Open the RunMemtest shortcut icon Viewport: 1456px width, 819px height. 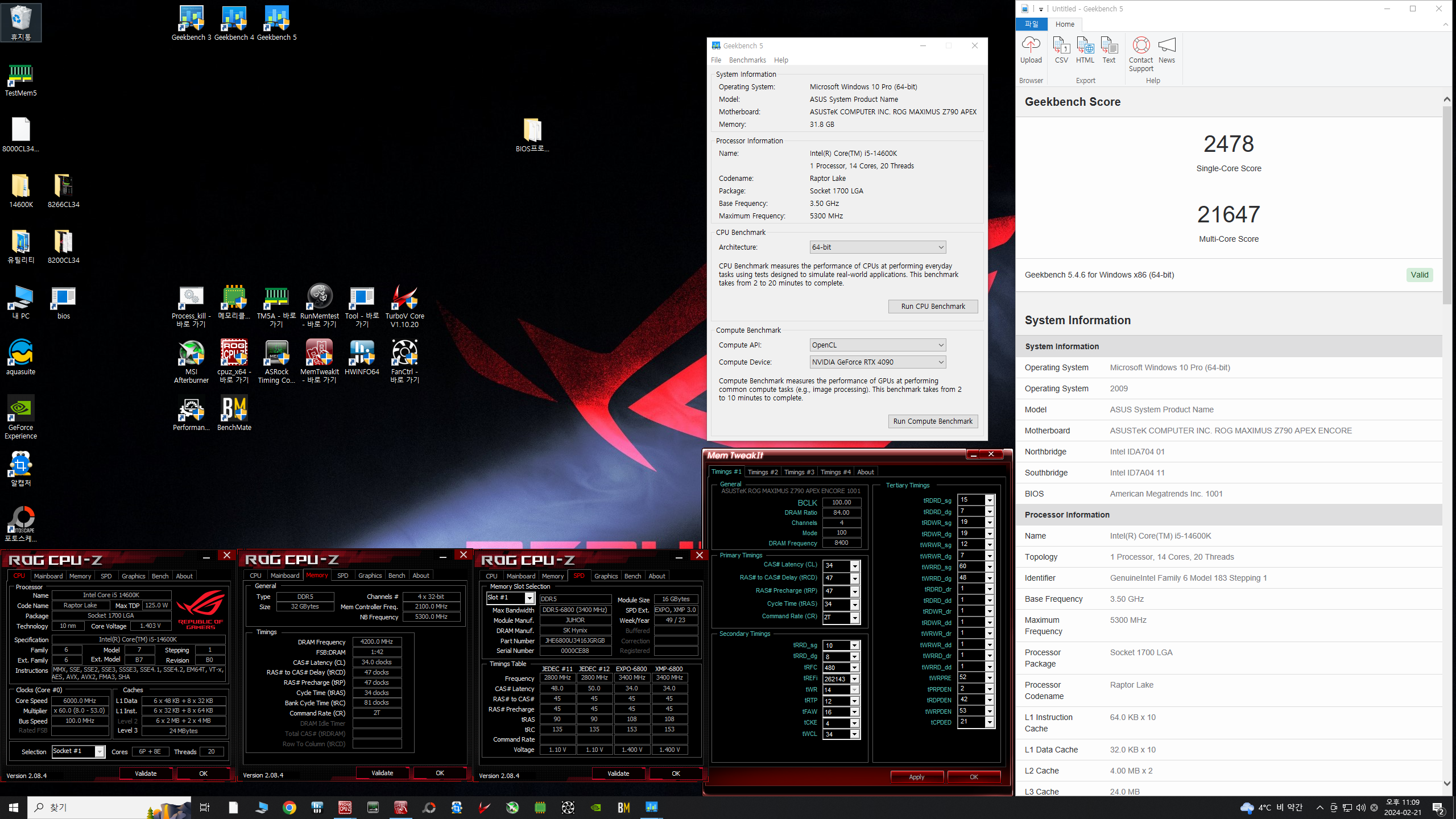pyautogui.click(x=319, y=305)
